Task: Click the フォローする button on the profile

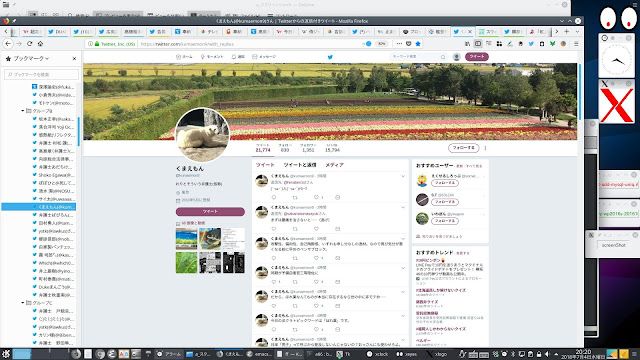Action: click(x=463, y=148)
